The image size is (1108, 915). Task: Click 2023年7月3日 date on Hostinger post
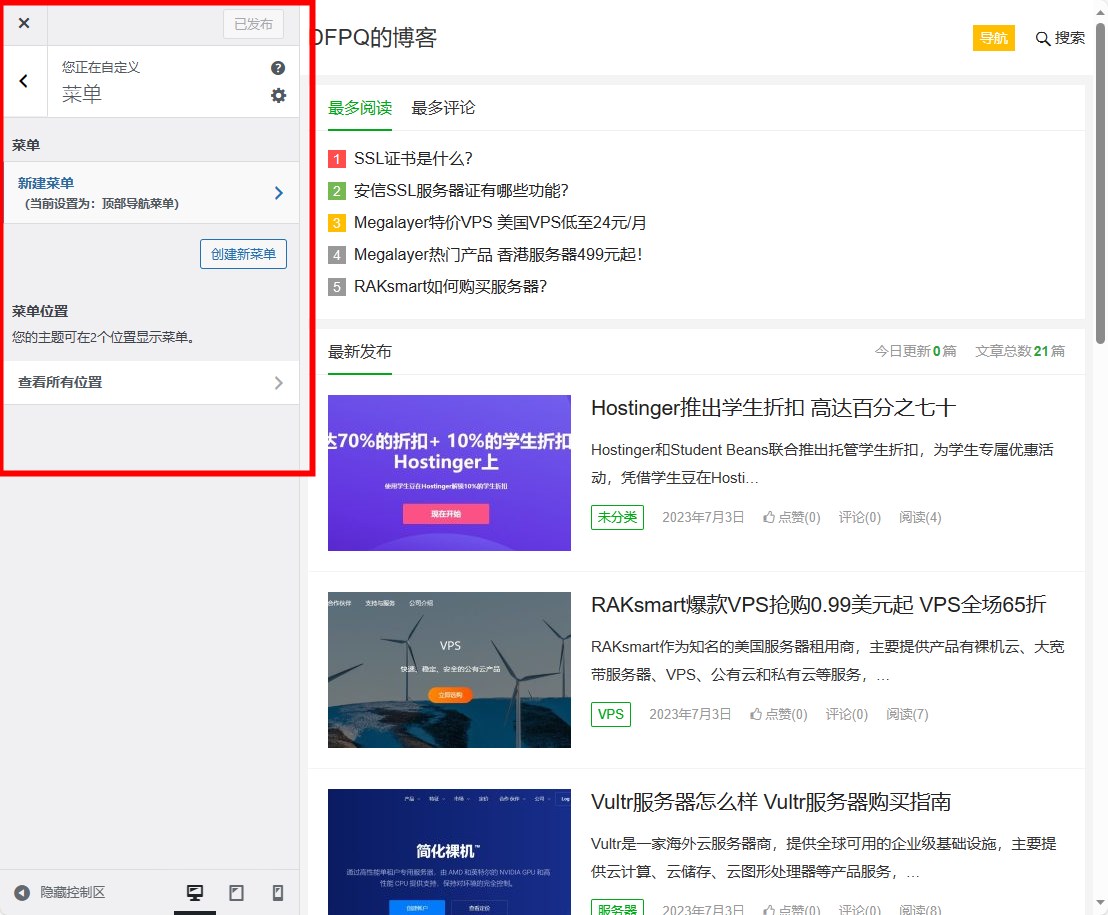[703, 517]
